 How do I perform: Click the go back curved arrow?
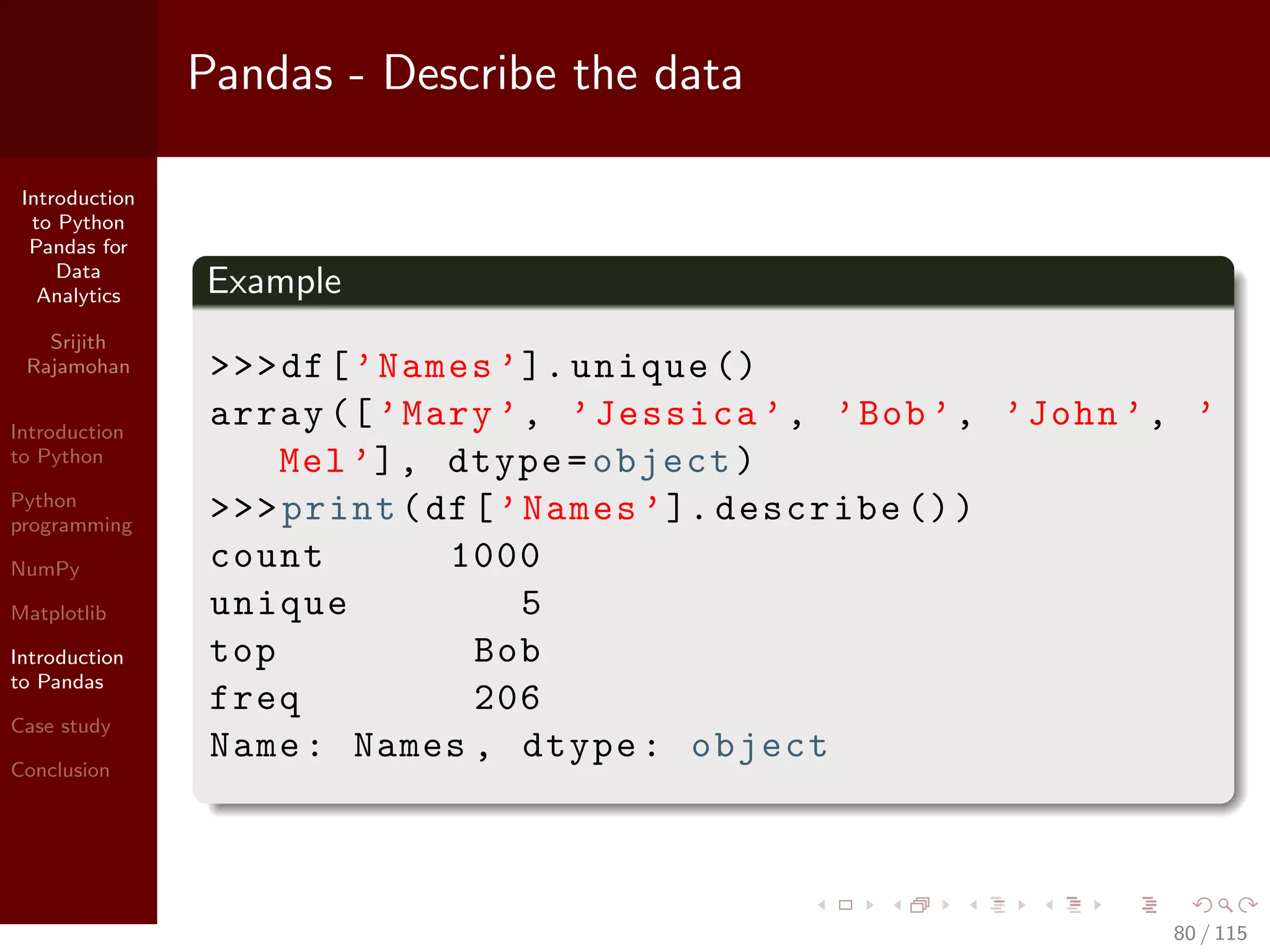pyautogui.click(x=1202, y=906)
